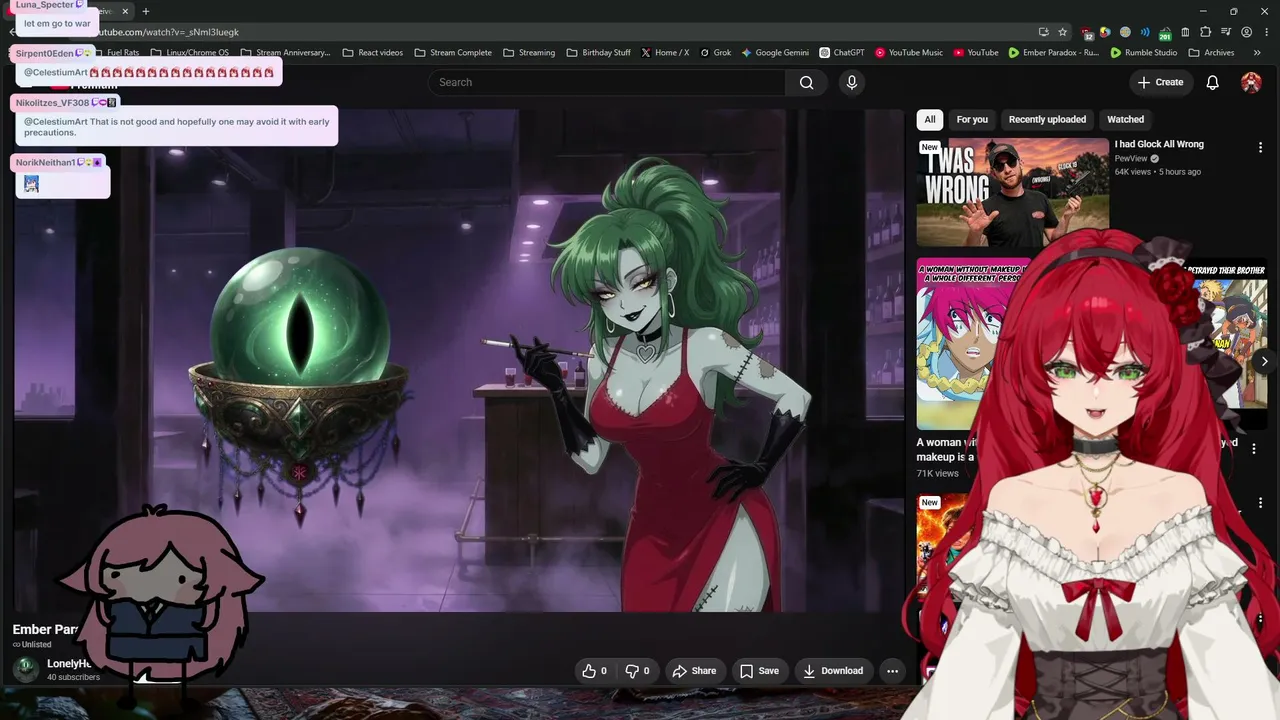Screen dimensions: 1280x720
Task: Expand the Fuel Rats bookmark folder
Action: [x=118, y=53]
